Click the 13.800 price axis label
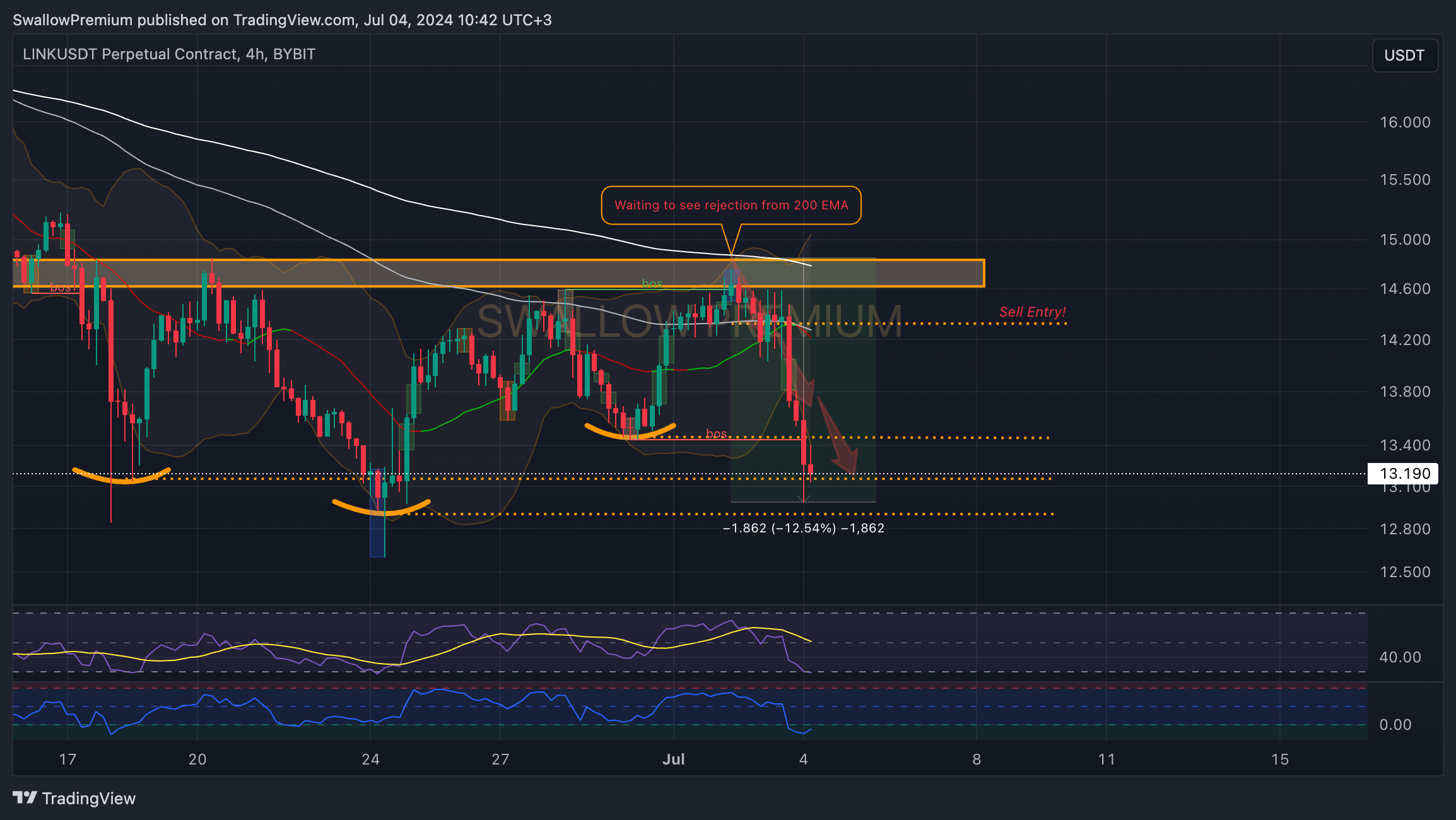 [x=1405, y=392]
